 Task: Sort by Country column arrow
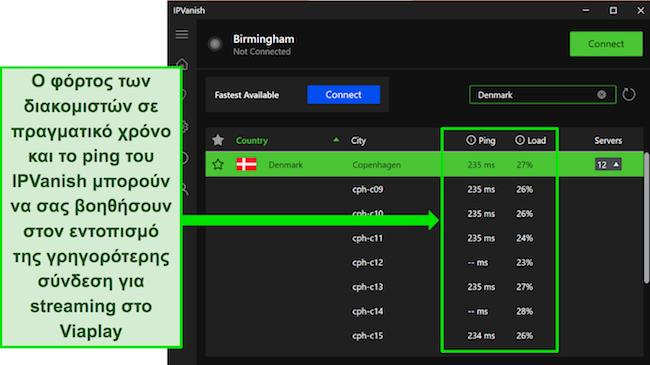[336, 140]
